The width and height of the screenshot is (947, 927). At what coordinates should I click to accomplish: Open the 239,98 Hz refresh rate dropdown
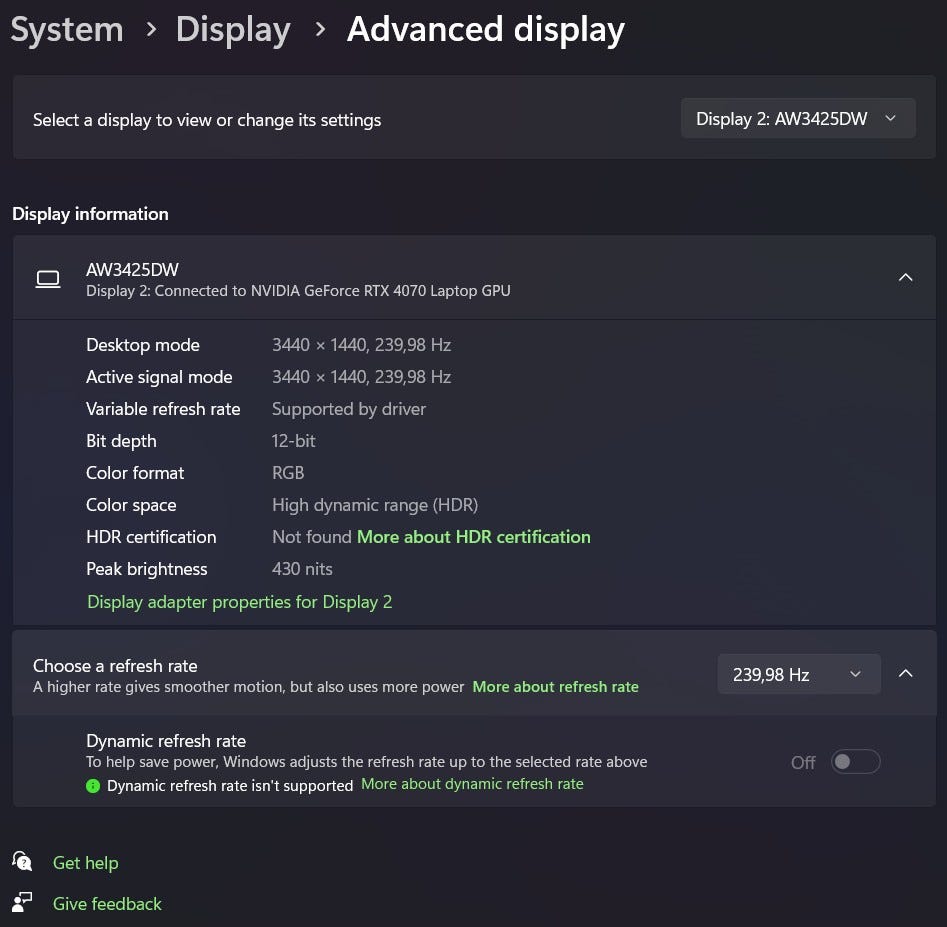click(x=798, y=674)
